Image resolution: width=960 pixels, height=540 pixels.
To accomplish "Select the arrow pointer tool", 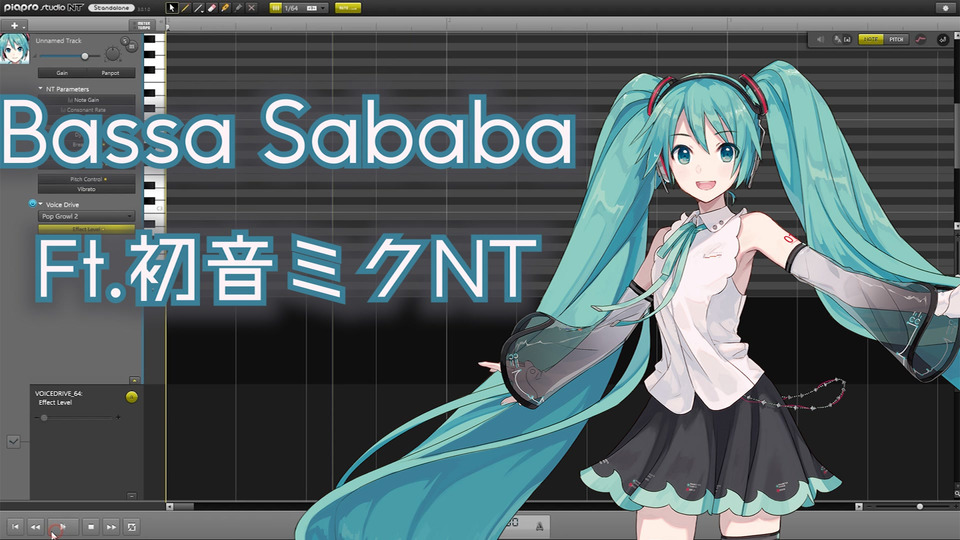I will pyautogui.click(x=171, y=8).
